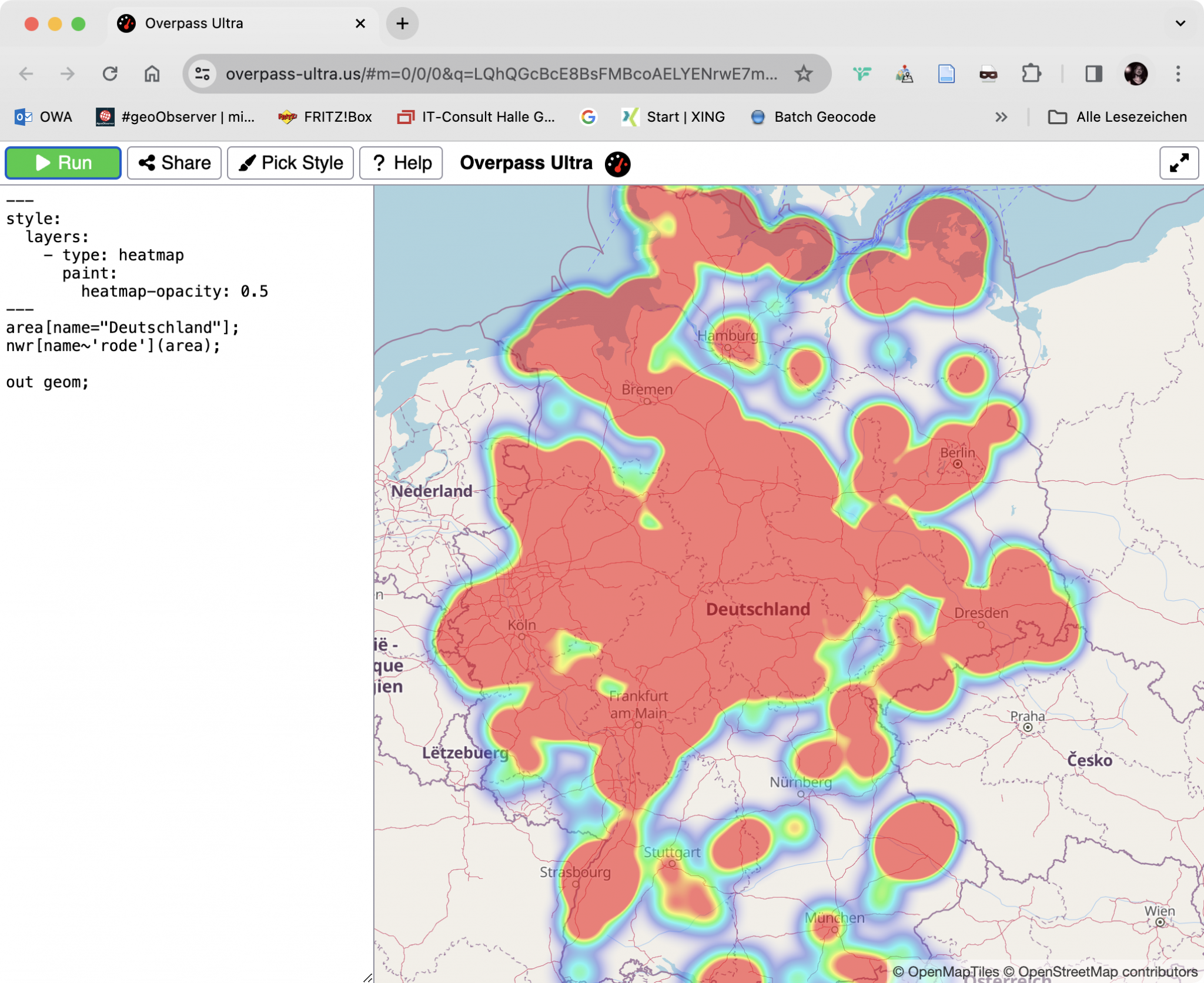Reload the page
The height and width of the screenshot is (983, 1204).
110,73
